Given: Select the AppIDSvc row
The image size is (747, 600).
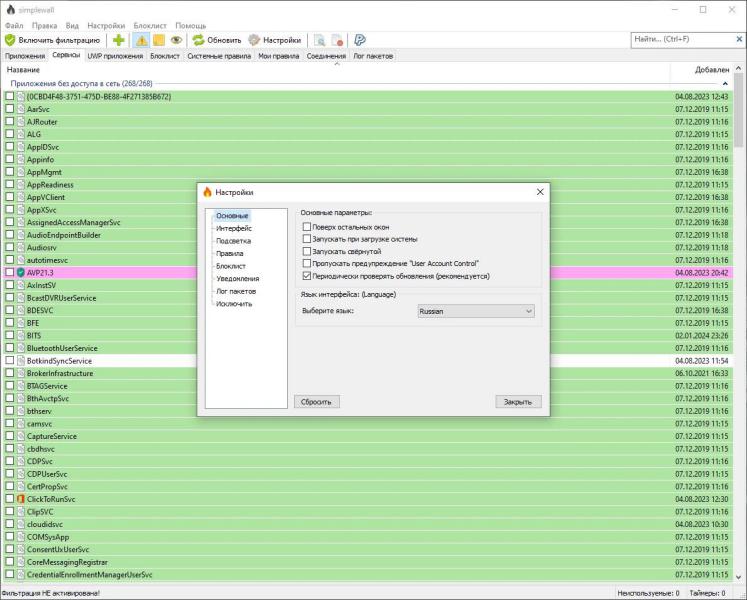Looking at the screenshot, I should 367,147.
